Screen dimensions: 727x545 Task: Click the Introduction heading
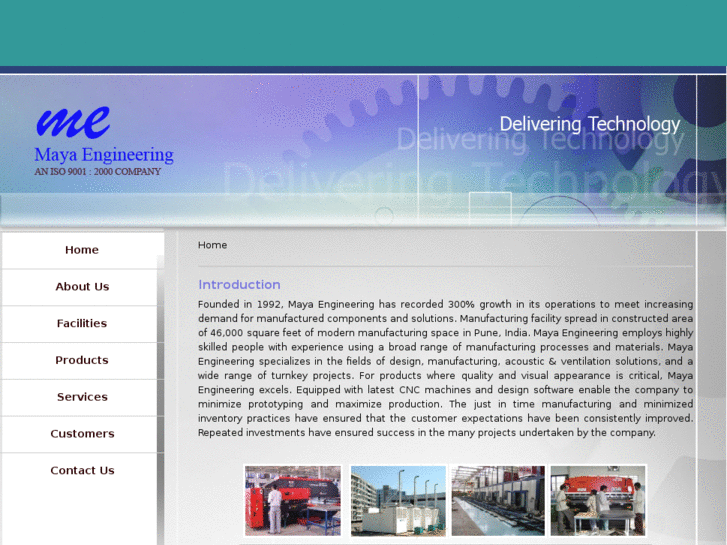pyautogui.click(x=239, y=284)
